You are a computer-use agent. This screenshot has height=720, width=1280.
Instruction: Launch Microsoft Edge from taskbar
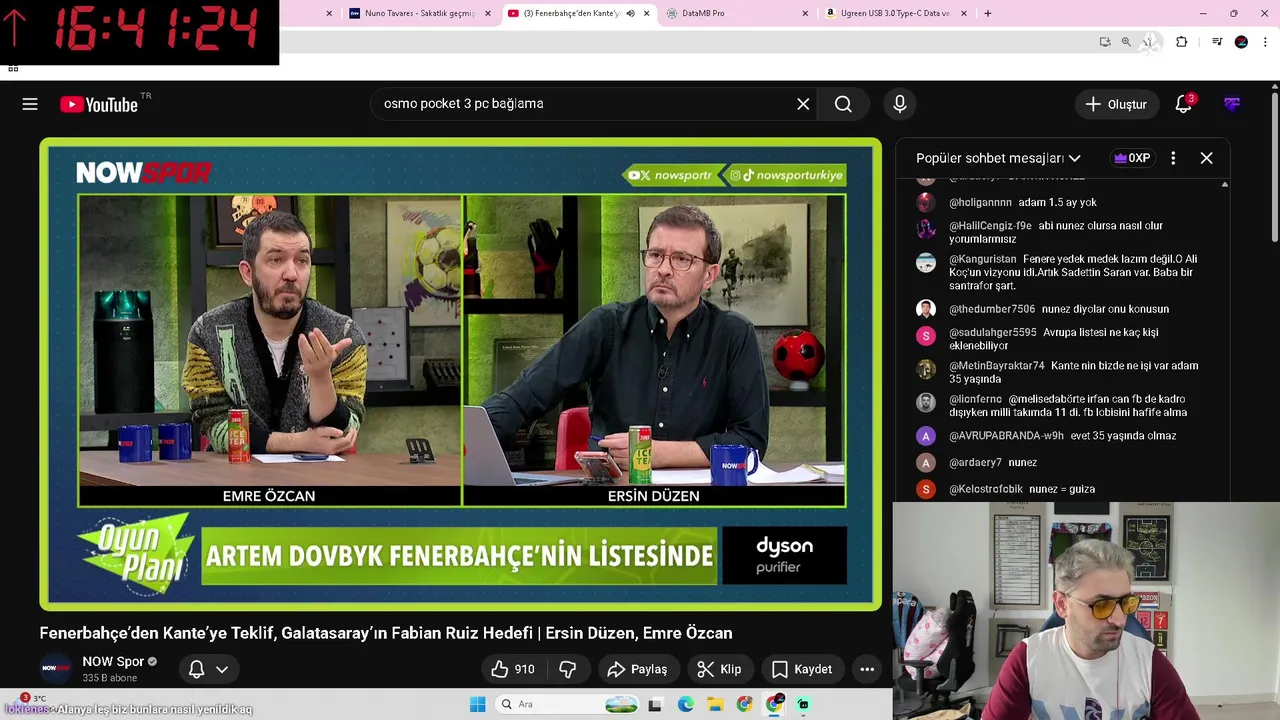[x=686, y=704]
